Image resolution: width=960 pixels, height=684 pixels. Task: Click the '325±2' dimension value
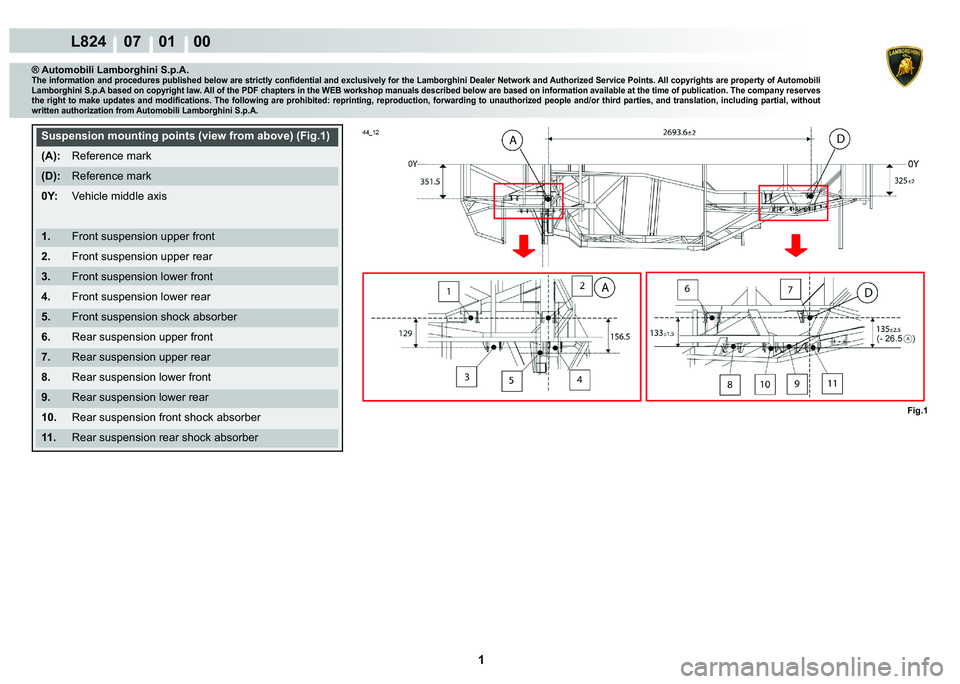click(x=904, y=180)
